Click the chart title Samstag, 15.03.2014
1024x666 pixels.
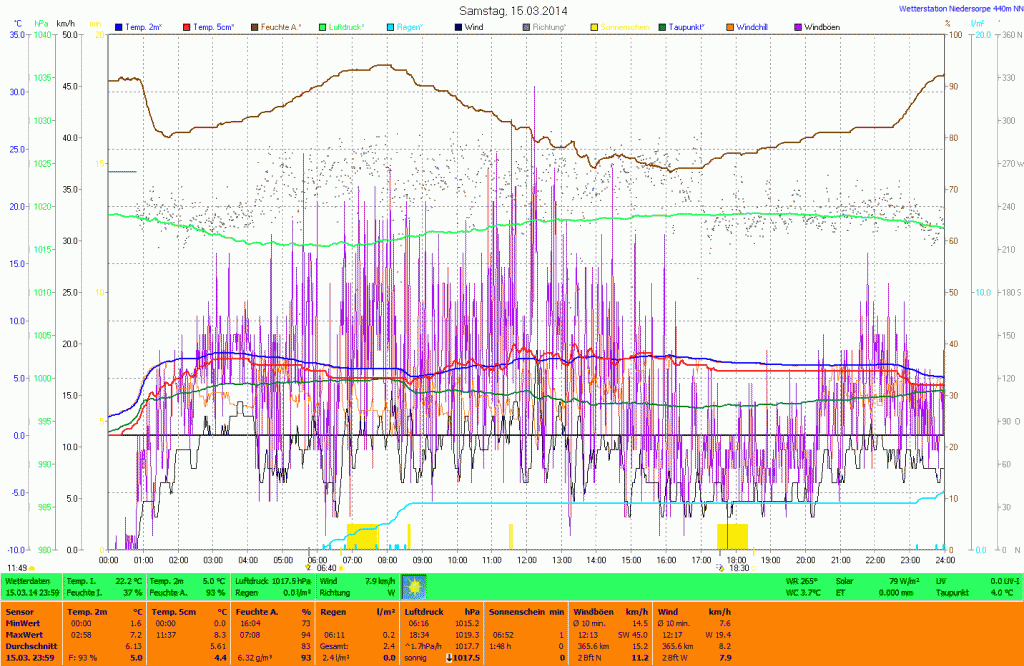pyautogui.click(x=511, y=9)
